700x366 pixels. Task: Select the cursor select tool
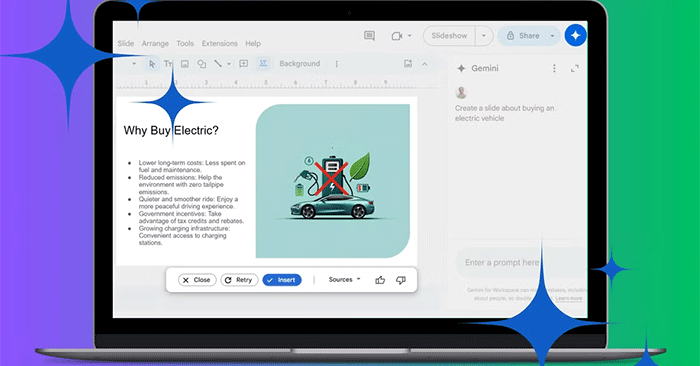(152, 64)
